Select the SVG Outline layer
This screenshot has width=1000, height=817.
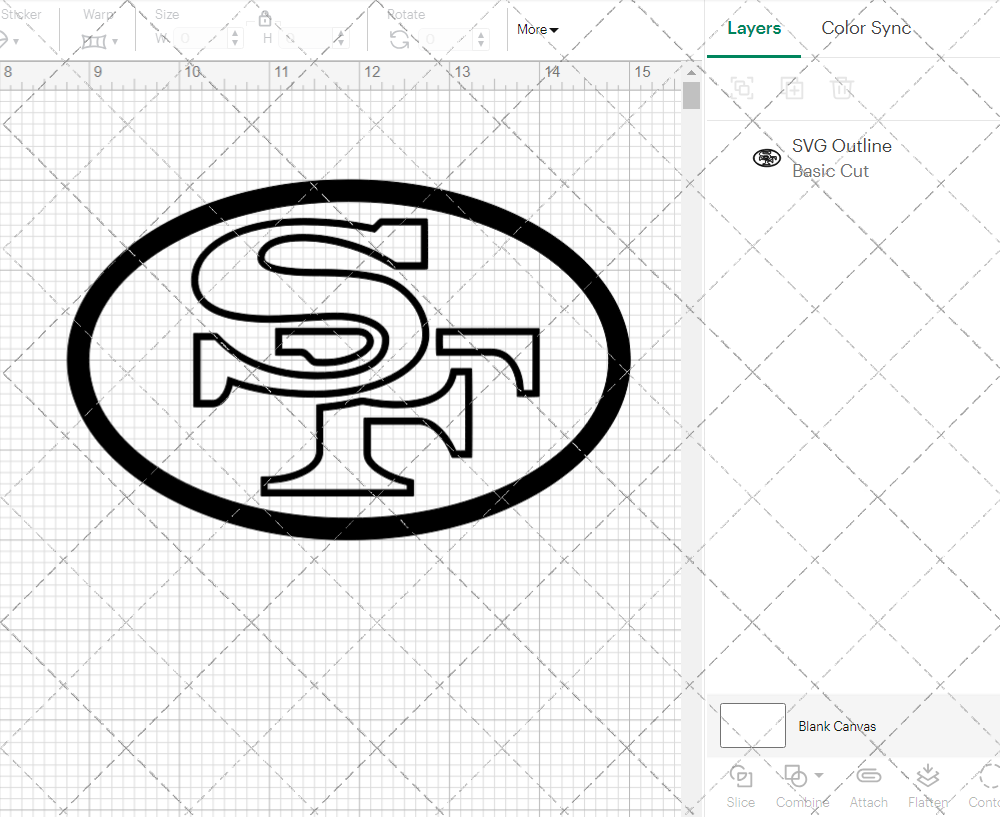840,157
